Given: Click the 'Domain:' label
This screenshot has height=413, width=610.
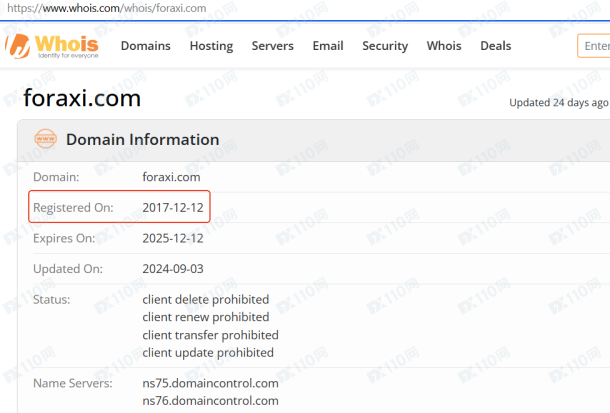Looking at the screenshot, I should [56, 177].
